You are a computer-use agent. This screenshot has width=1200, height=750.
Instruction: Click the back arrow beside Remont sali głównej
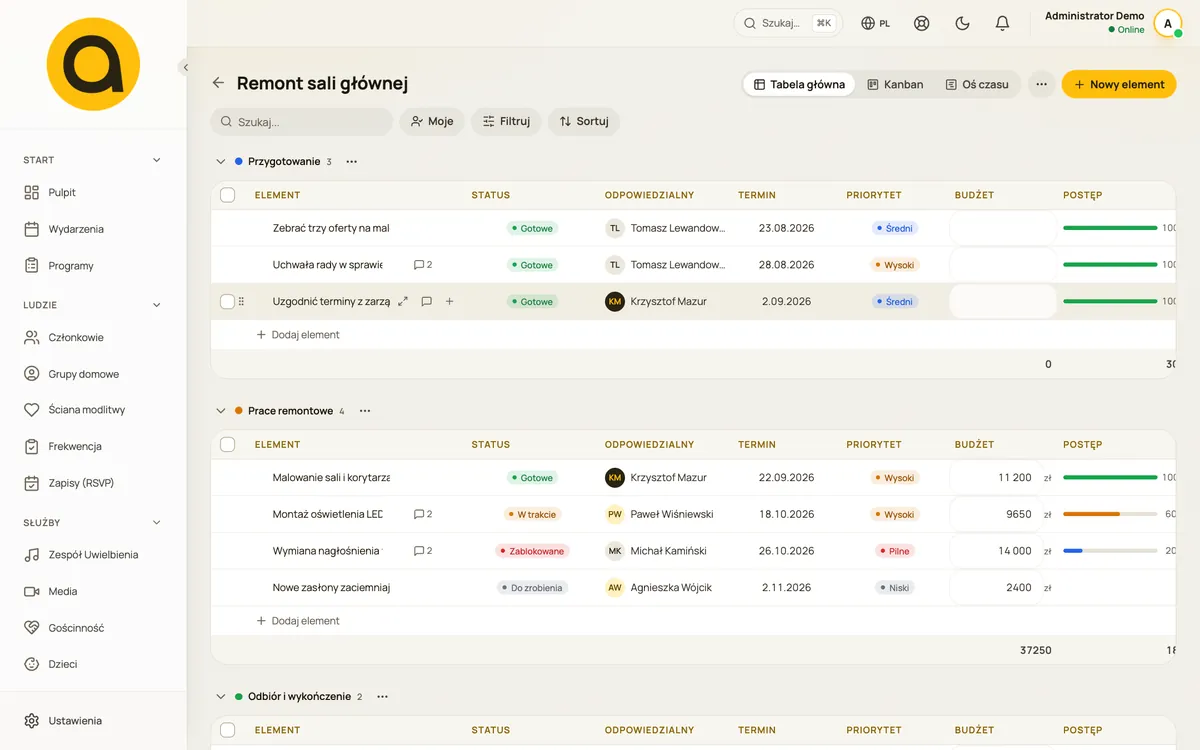(x=218, y=83)
